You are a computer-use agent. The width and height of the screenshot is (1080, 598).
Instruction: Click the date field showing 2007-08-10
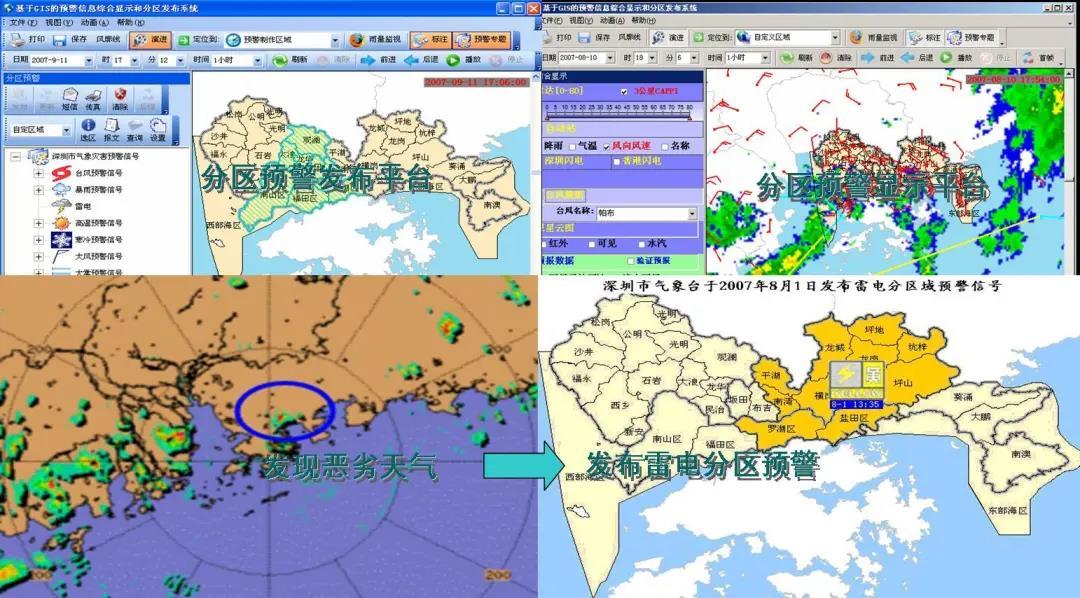(585, 58)
